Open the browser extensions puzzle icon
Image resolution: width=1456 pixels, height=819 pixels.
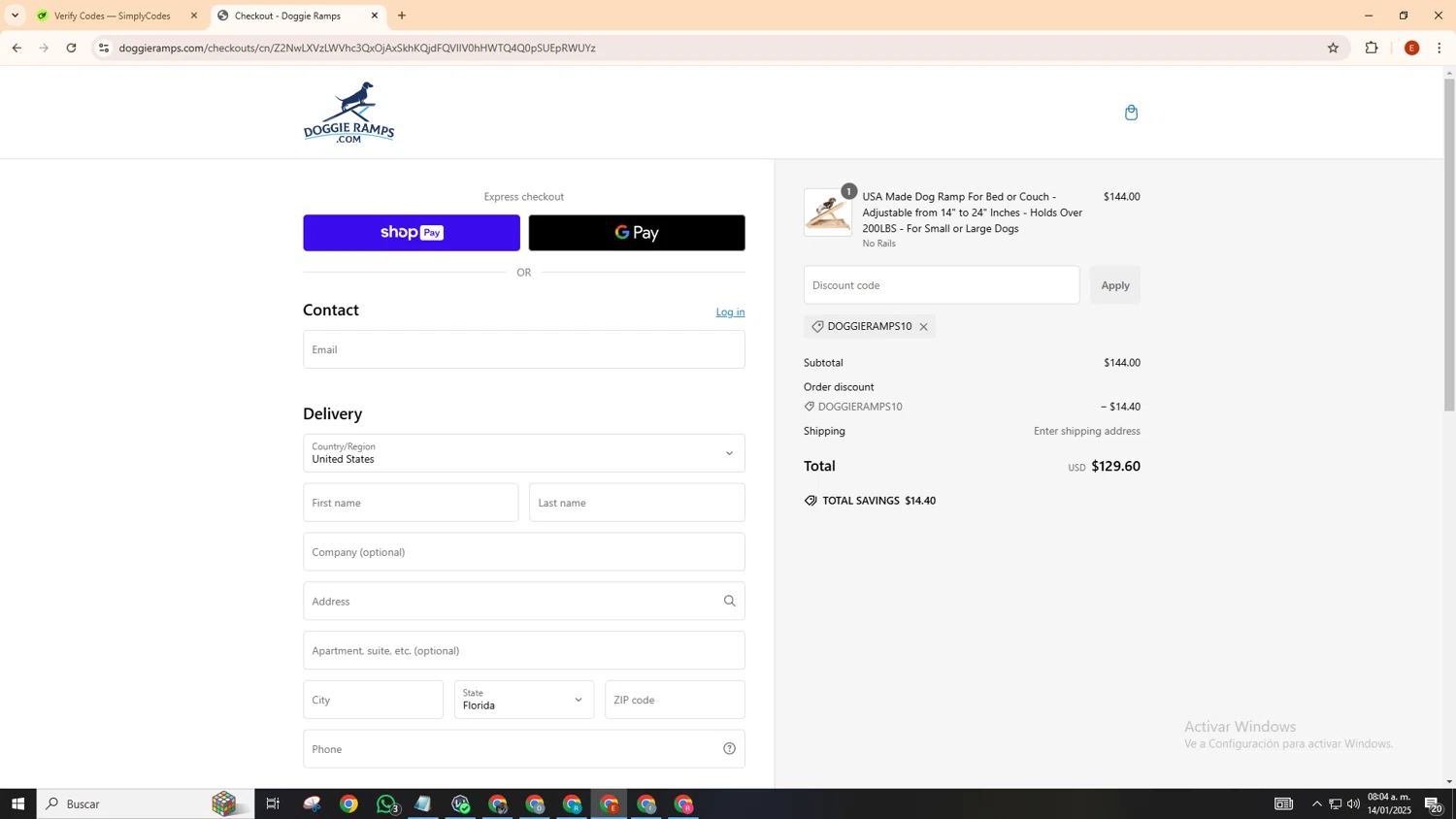point(1372,48)
